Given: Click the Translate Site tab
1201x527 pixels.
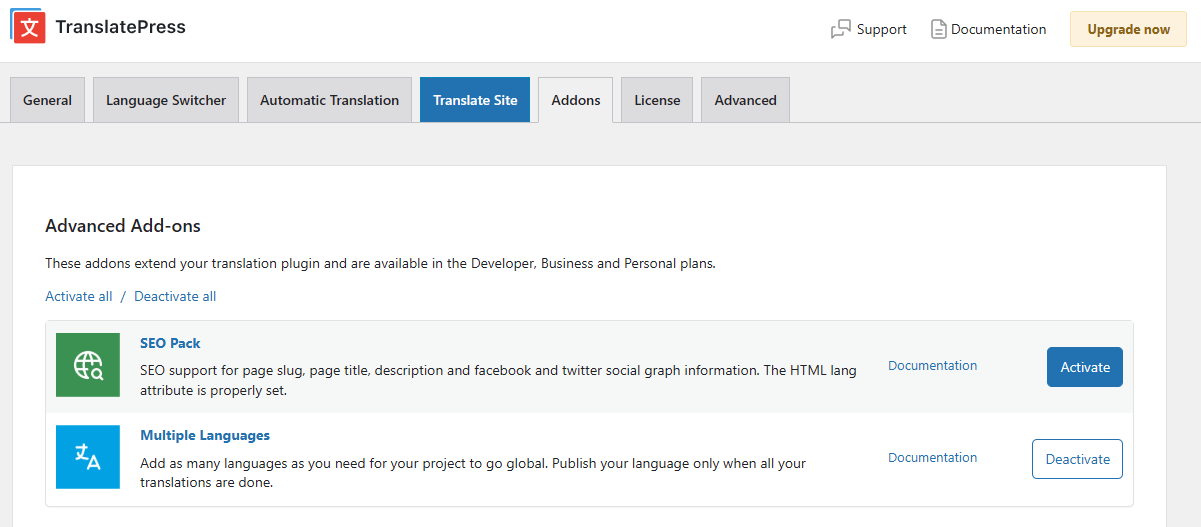Looking at the screenshot, I should 475,100.
